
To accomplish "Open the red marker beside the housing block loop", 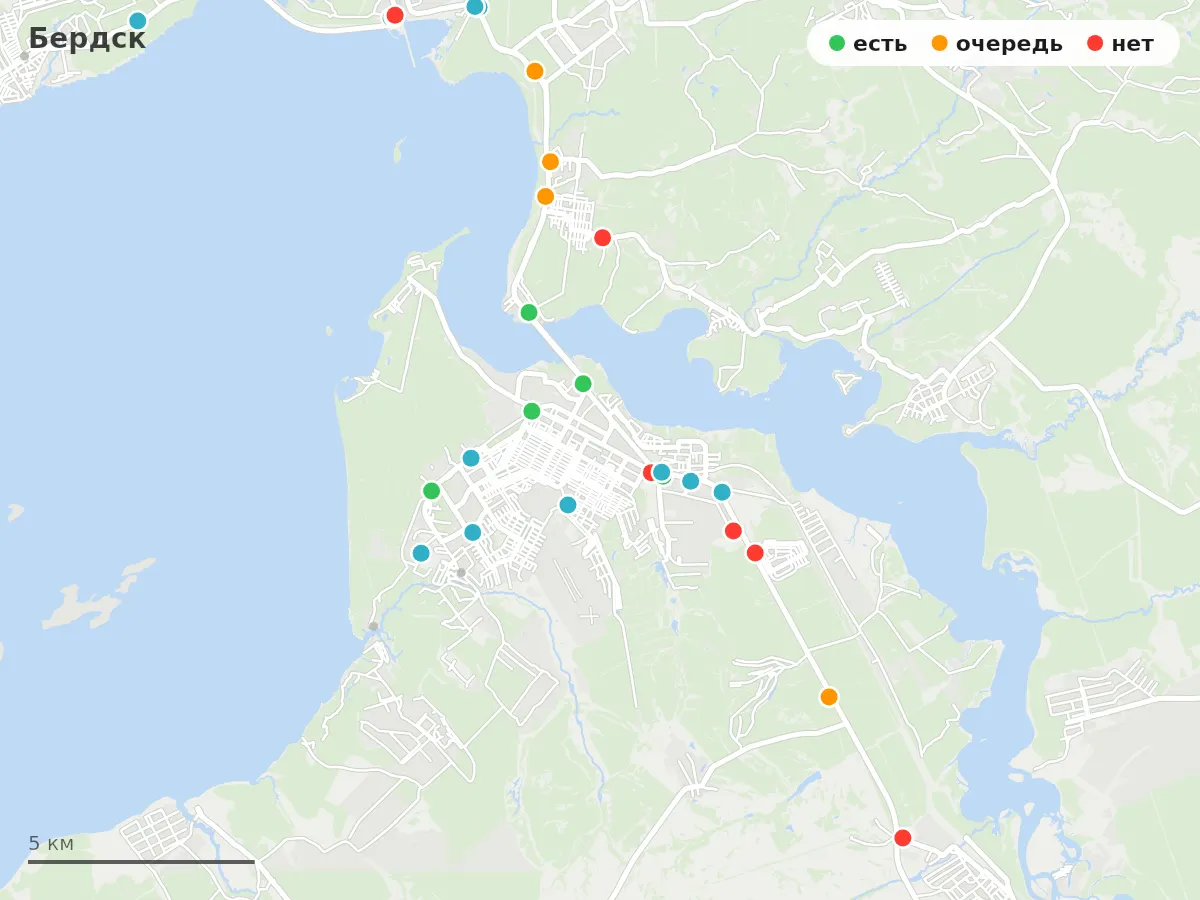I will tap(755, 553).
